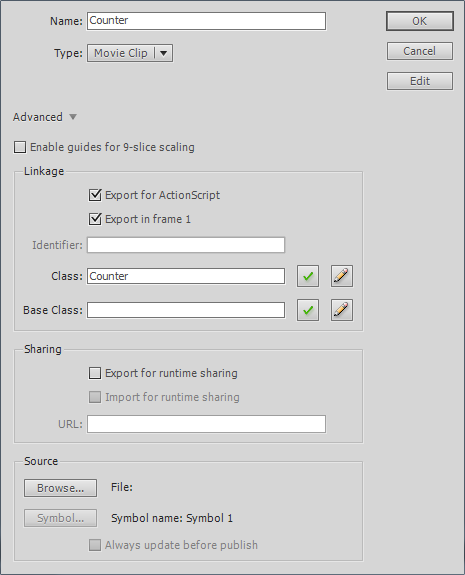The height and width of the screenshot is (575, 465).
Task: Validate the Class definition with green checkmark
Action: coord(308,276)
